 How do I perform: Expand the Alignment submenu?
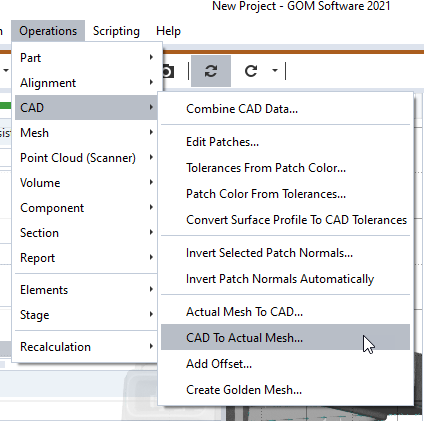point(86,83)
